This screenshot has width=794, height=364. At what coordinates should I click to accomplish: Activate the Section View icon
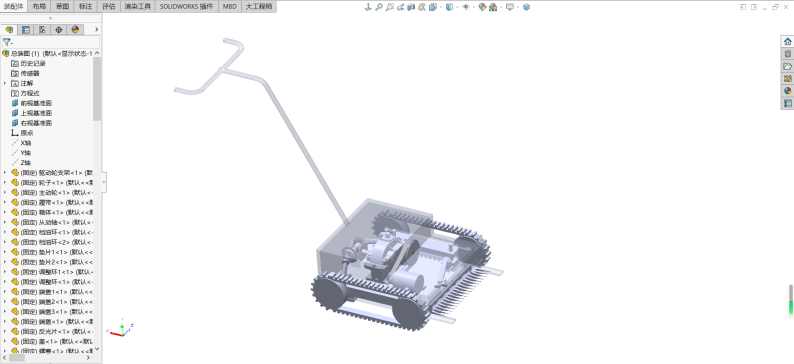pyautogui.click(x=411, y=7)
